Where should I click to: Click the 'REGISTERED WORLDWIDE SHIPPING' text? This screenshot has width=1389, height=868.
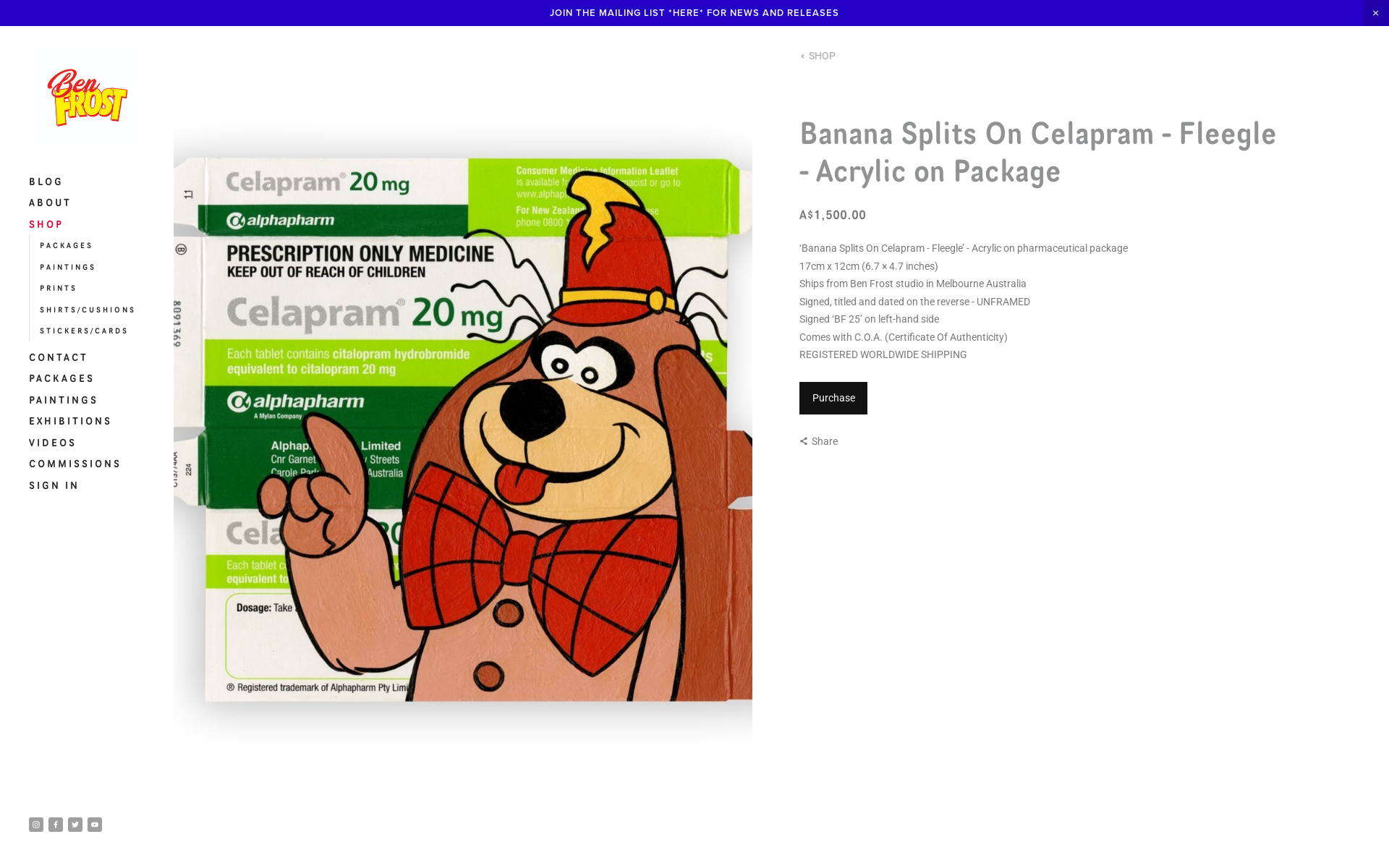click(883, 354)
